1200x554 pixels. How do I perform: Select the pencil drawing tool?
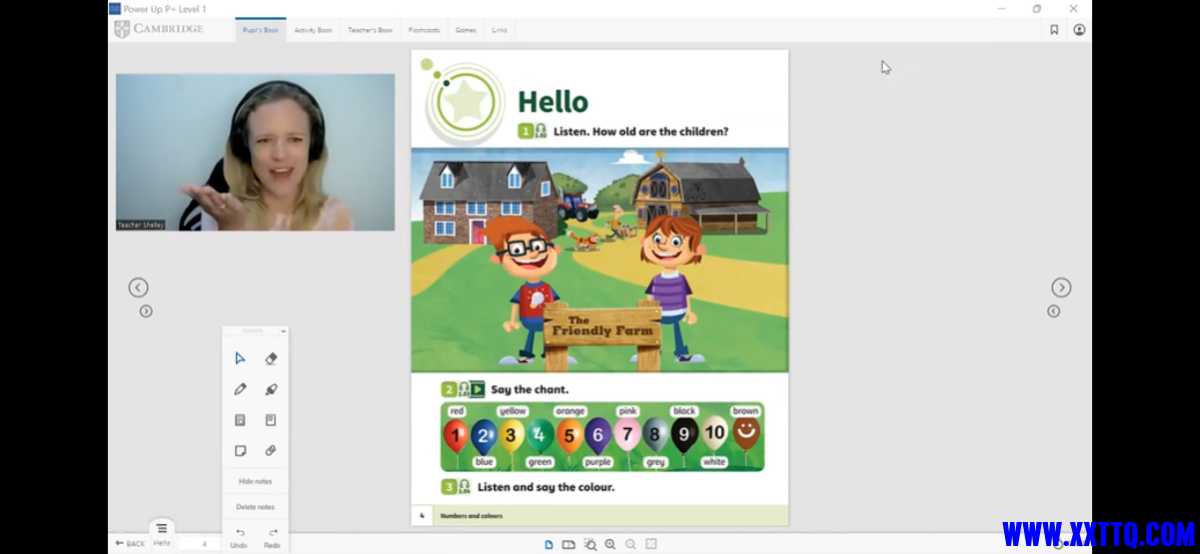pos(240,389)
